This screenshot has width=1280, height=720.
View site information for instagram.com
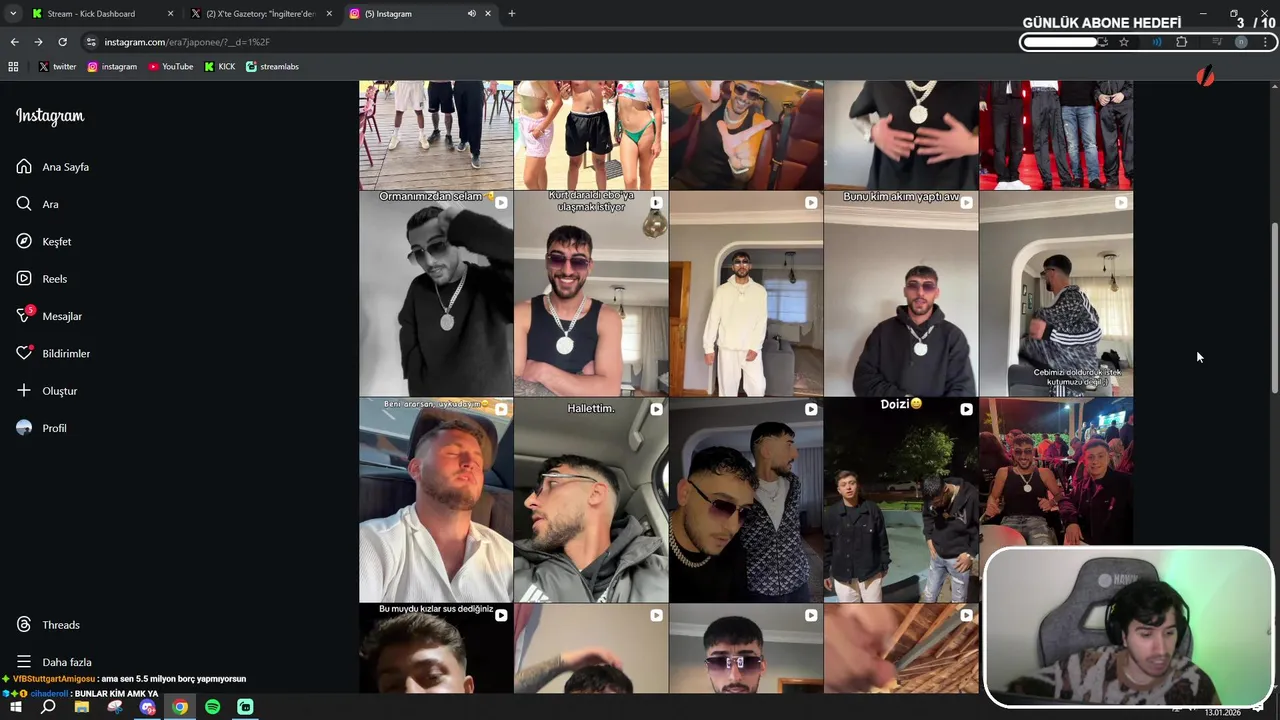click(91, 42)
